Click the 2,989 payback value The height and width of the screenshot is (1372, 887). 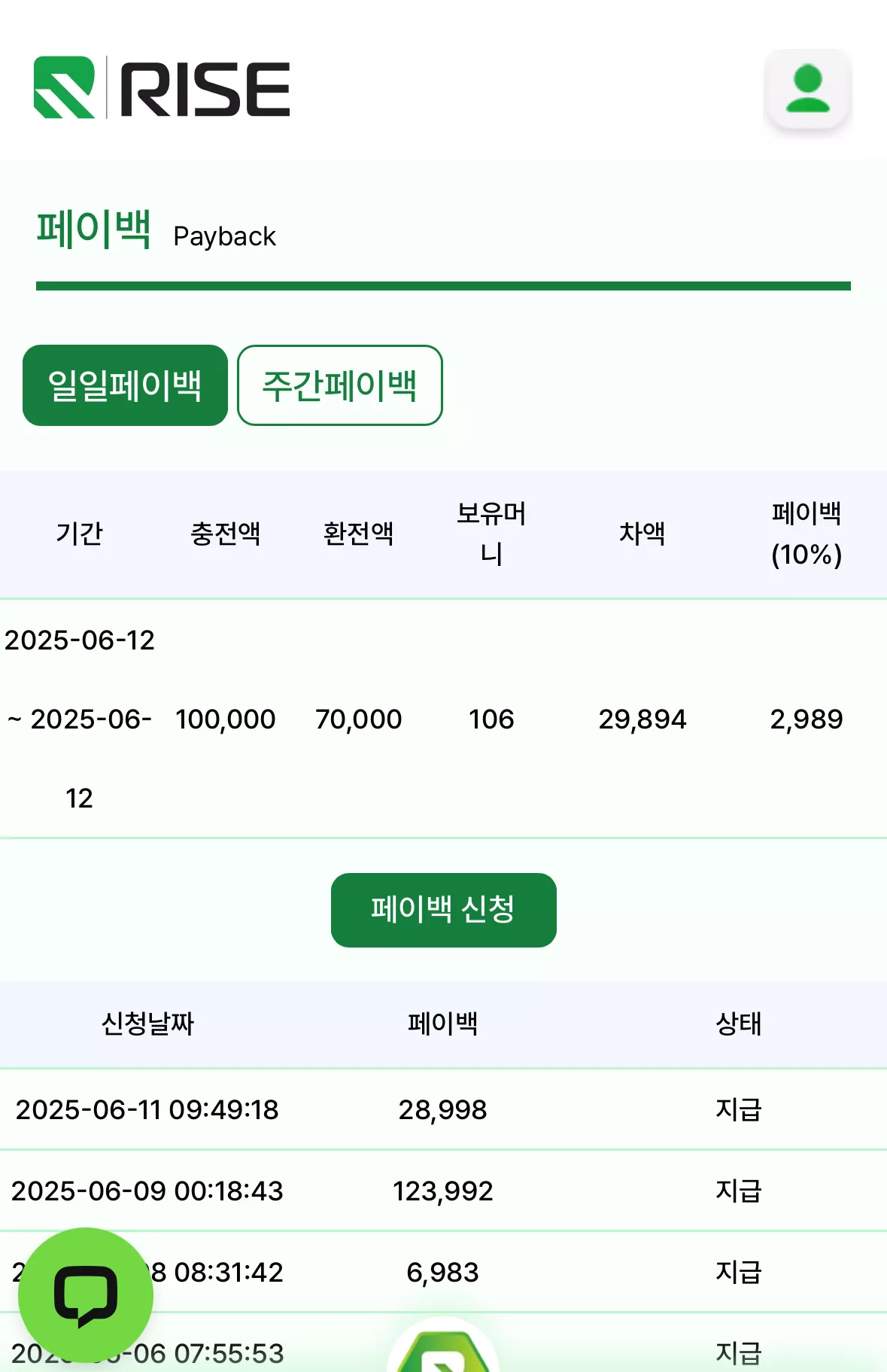click(x=807, y=719)
